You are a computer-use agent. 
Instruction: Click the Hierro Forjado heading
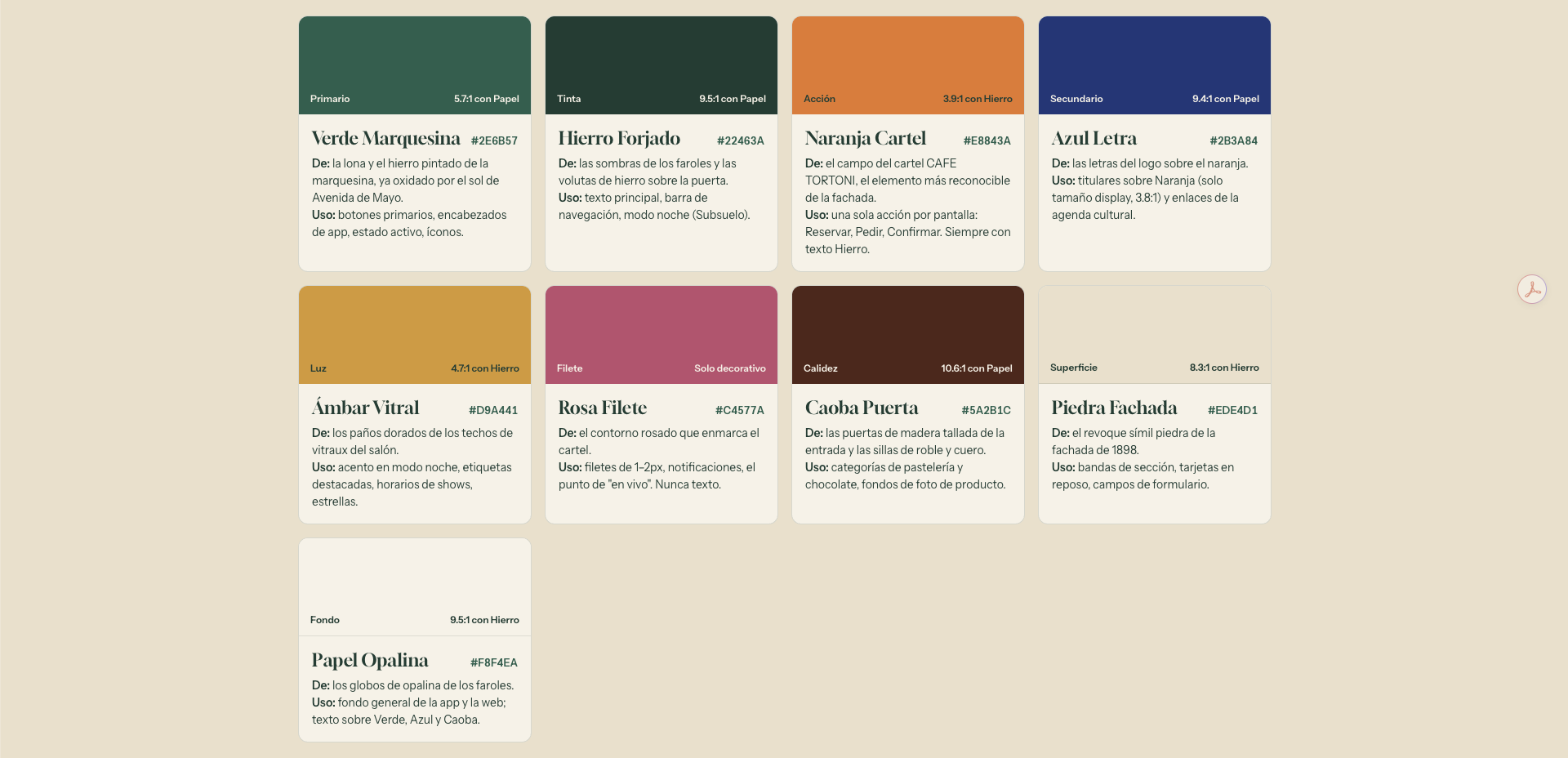point(619,138)
